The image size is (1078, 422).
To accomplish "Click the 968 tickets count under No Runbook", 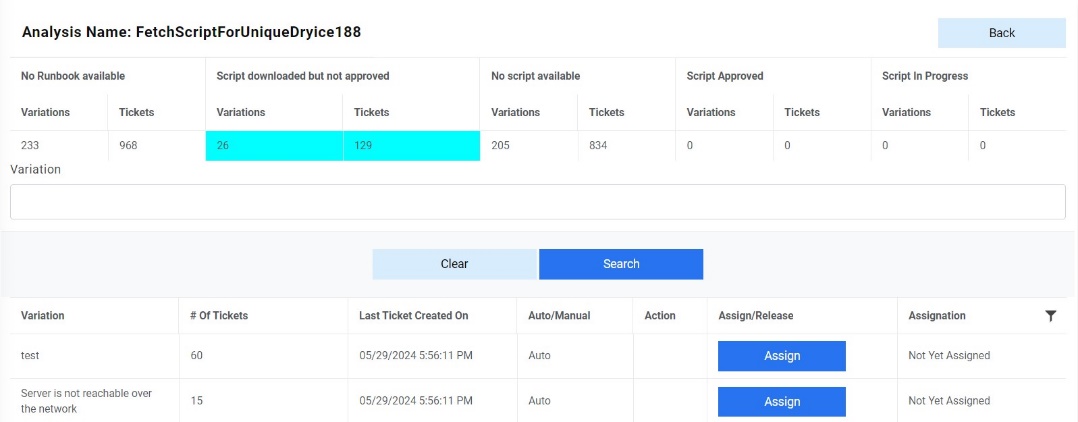I will tap(128, 146).
